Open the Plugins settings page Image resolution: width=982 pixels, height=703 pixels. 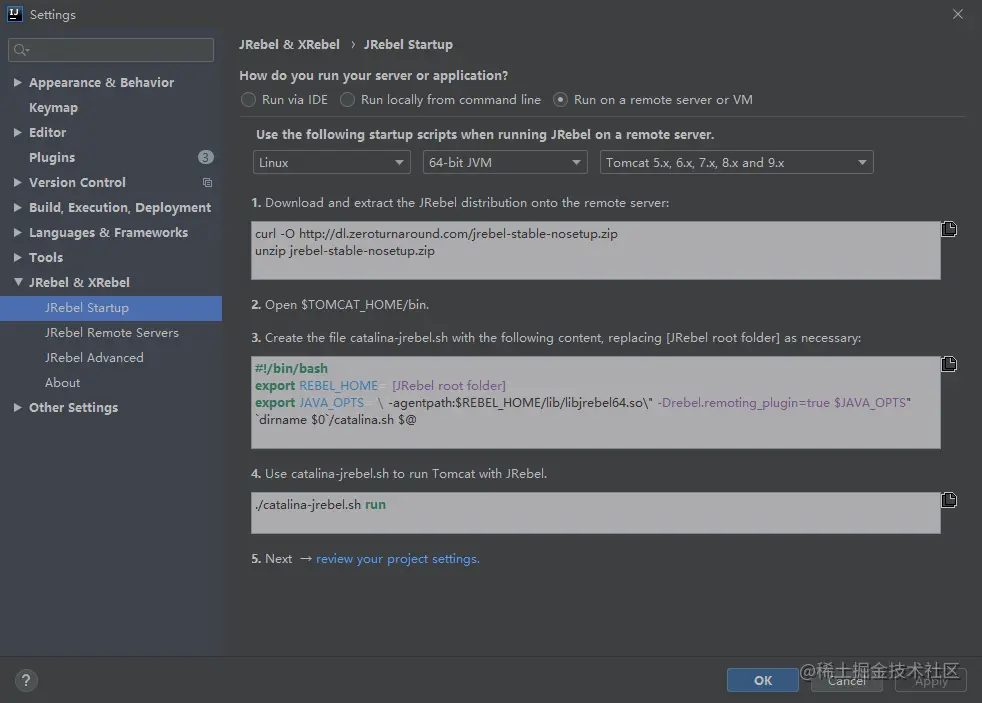tap(52, 158)
